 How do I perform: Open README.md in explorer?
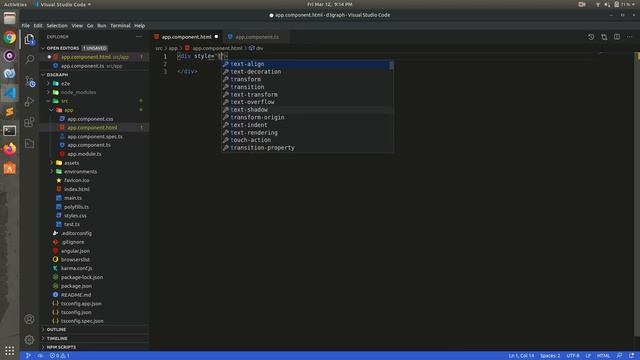click(76, 295)
